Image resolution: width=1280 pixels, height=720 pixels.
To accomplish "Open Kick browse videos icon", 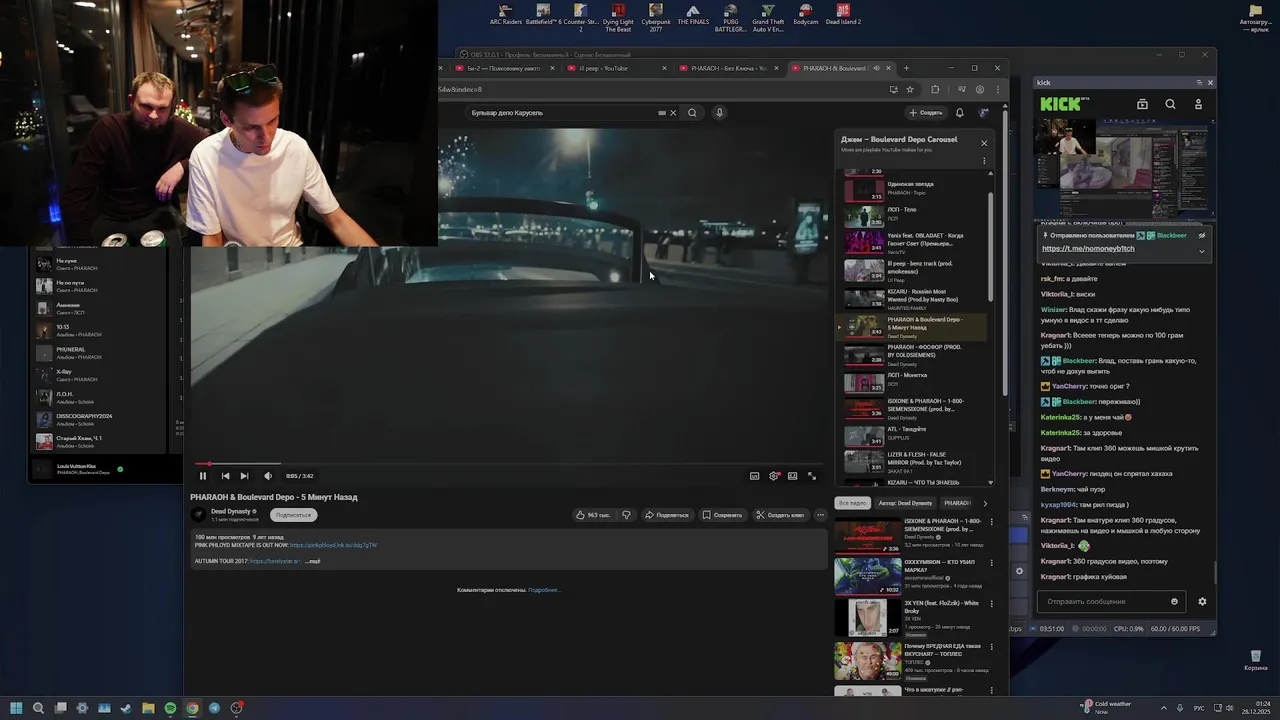I will (1142, 104).
